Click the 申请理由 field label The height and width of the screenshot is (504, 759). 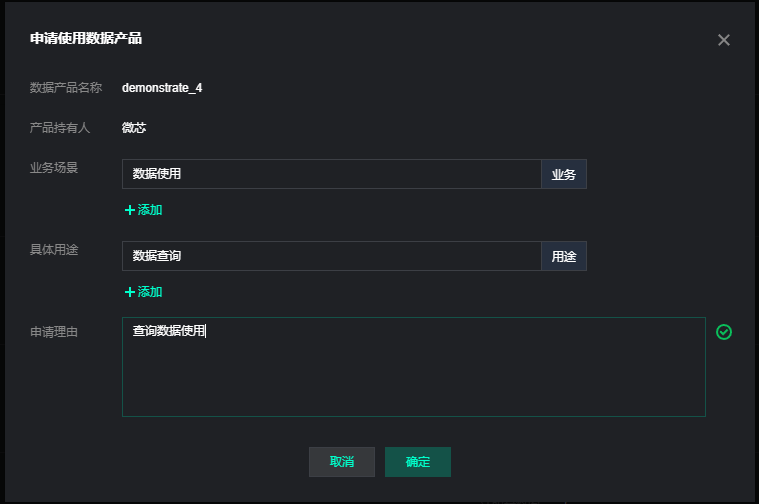[54, 331]
